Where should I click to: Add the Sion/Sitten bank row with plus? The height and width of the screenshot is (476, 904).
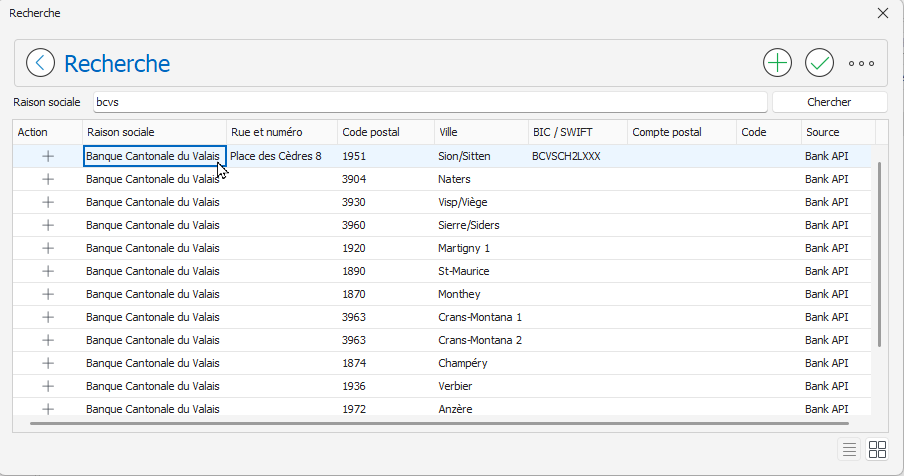pos(48,156)
